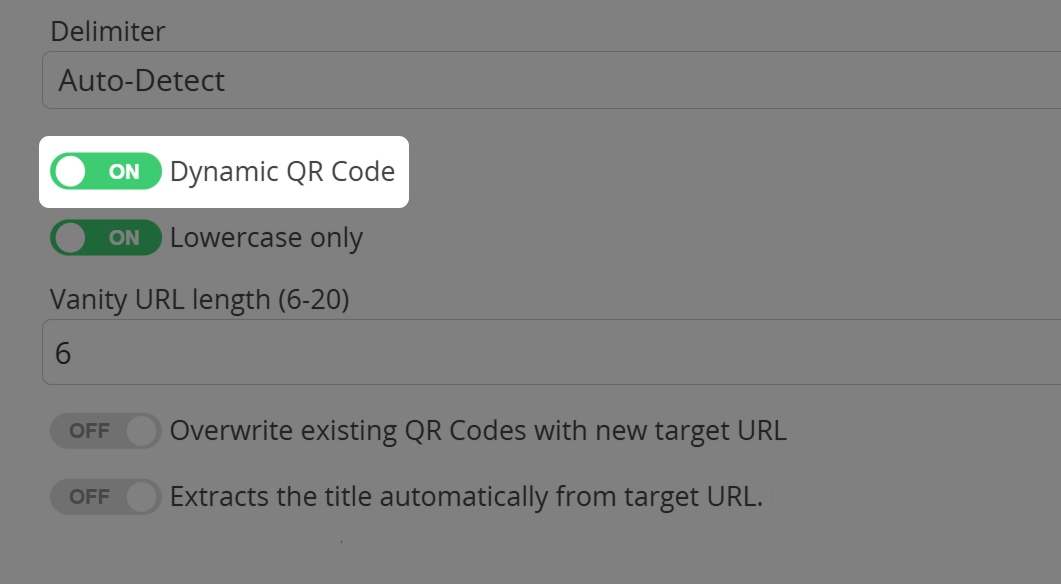Click the Auto-Detect value in Delimiter
The height and width of the screenshot is (584, 1061).
pos(142,80)
